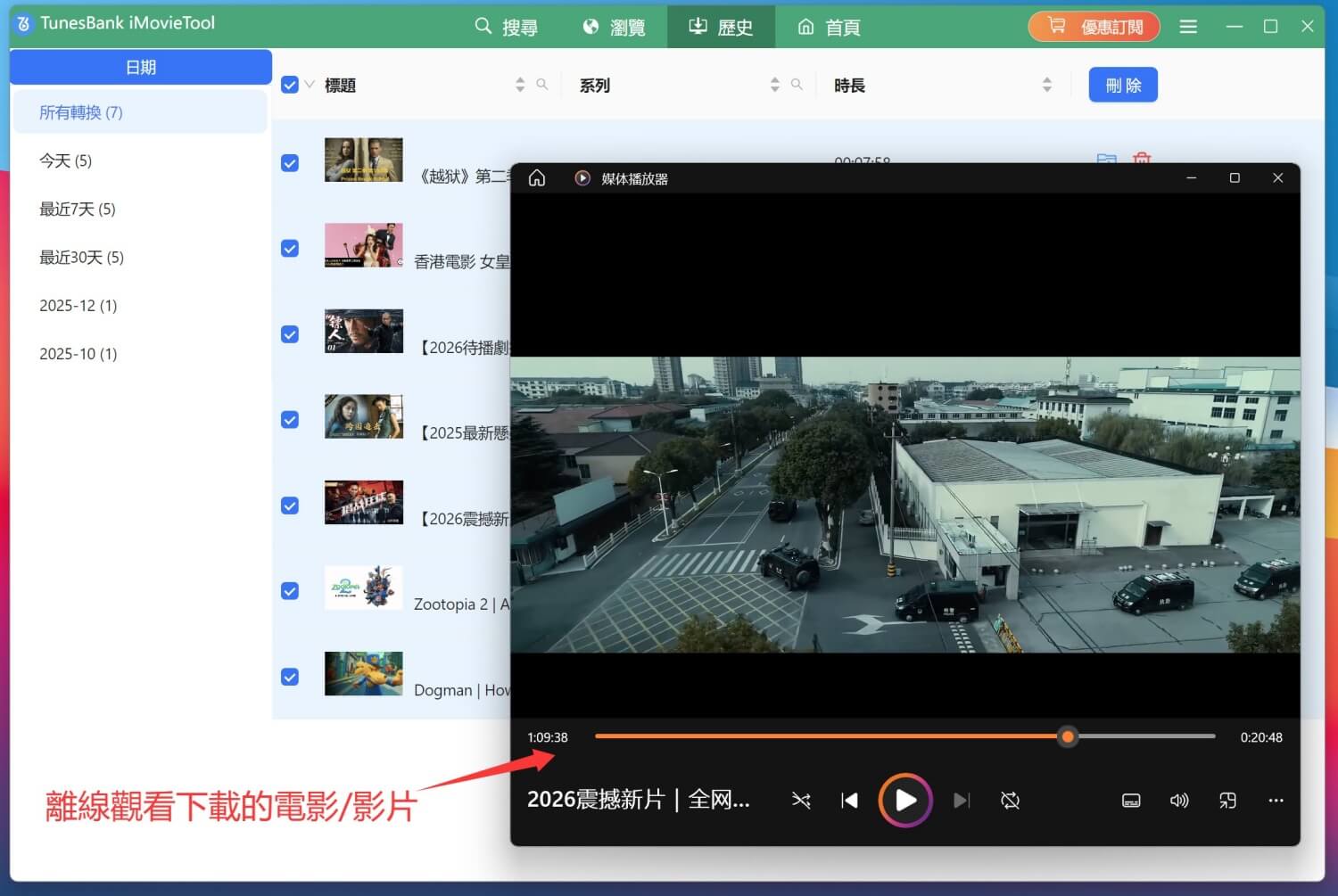Screen dimensions: 1338x896
Task: Open the search panel via the magnifier icon
Action: (x=482, y=26)
